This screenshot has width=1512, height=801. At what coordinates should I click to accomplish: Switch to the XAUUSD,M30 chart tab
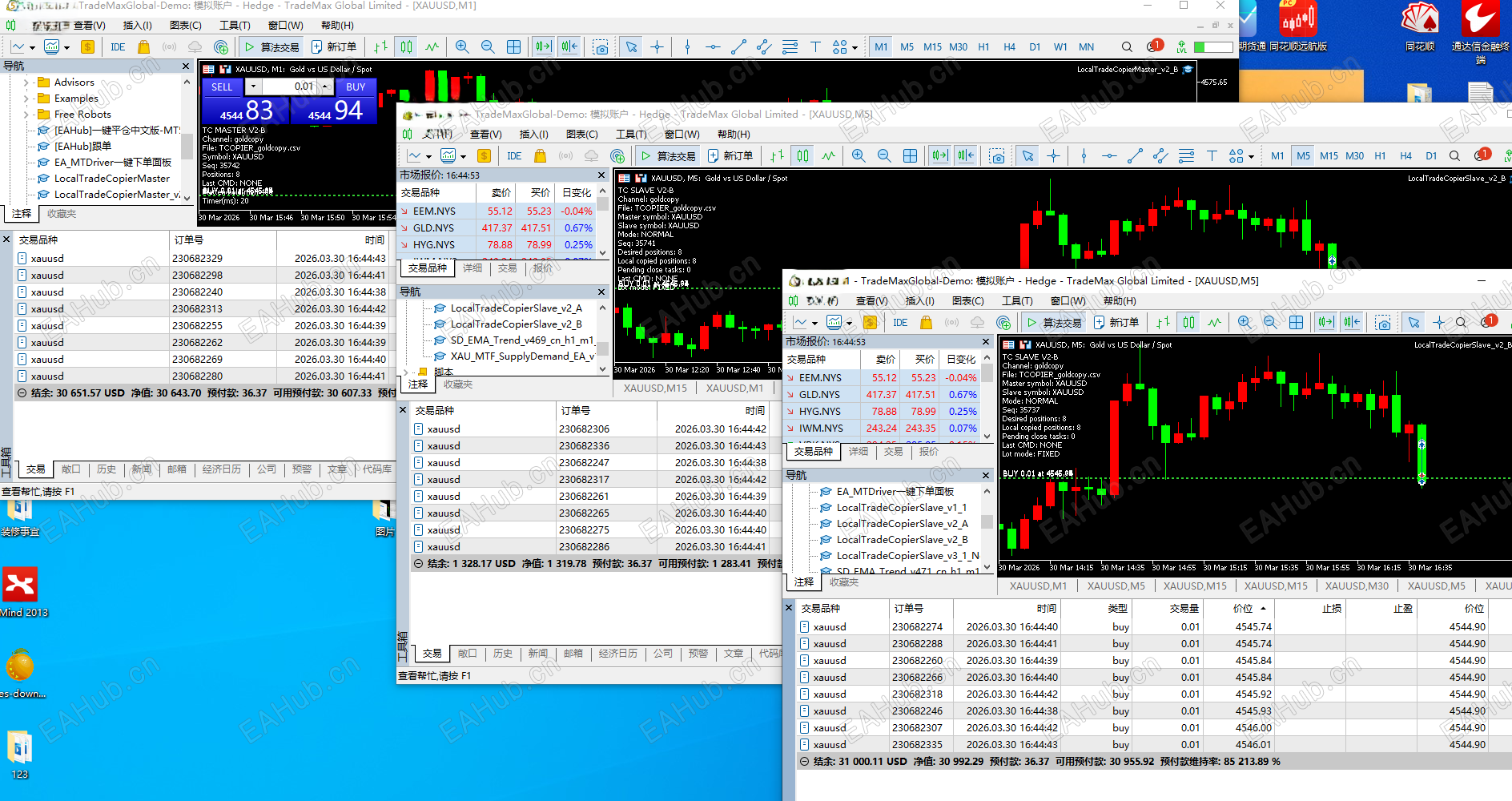(x=1356, y=586)
